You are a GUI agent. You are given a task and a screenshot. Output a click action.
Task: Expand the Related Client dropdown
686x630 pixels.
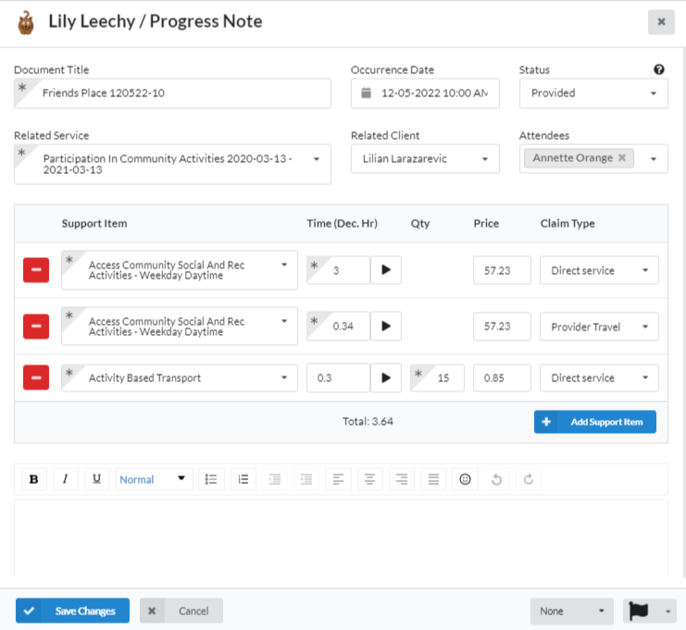[x=425, y=158]
